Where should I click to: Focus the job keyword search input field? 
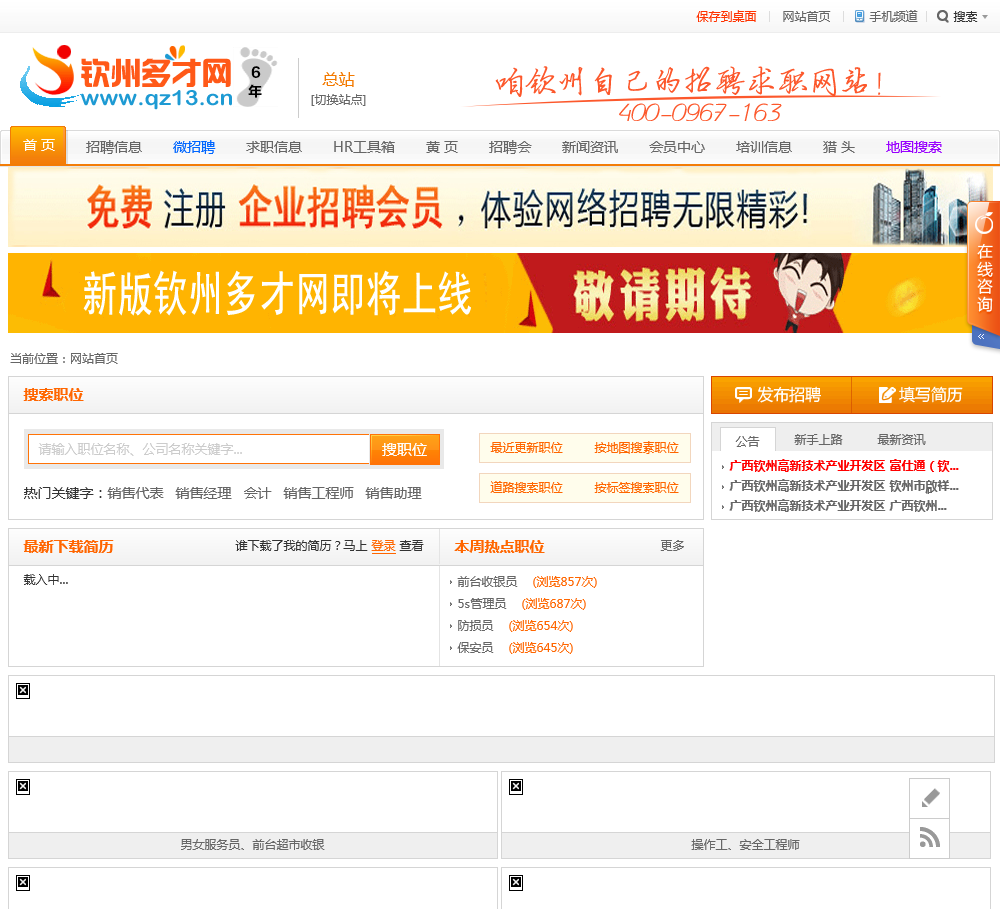point(199,450)
